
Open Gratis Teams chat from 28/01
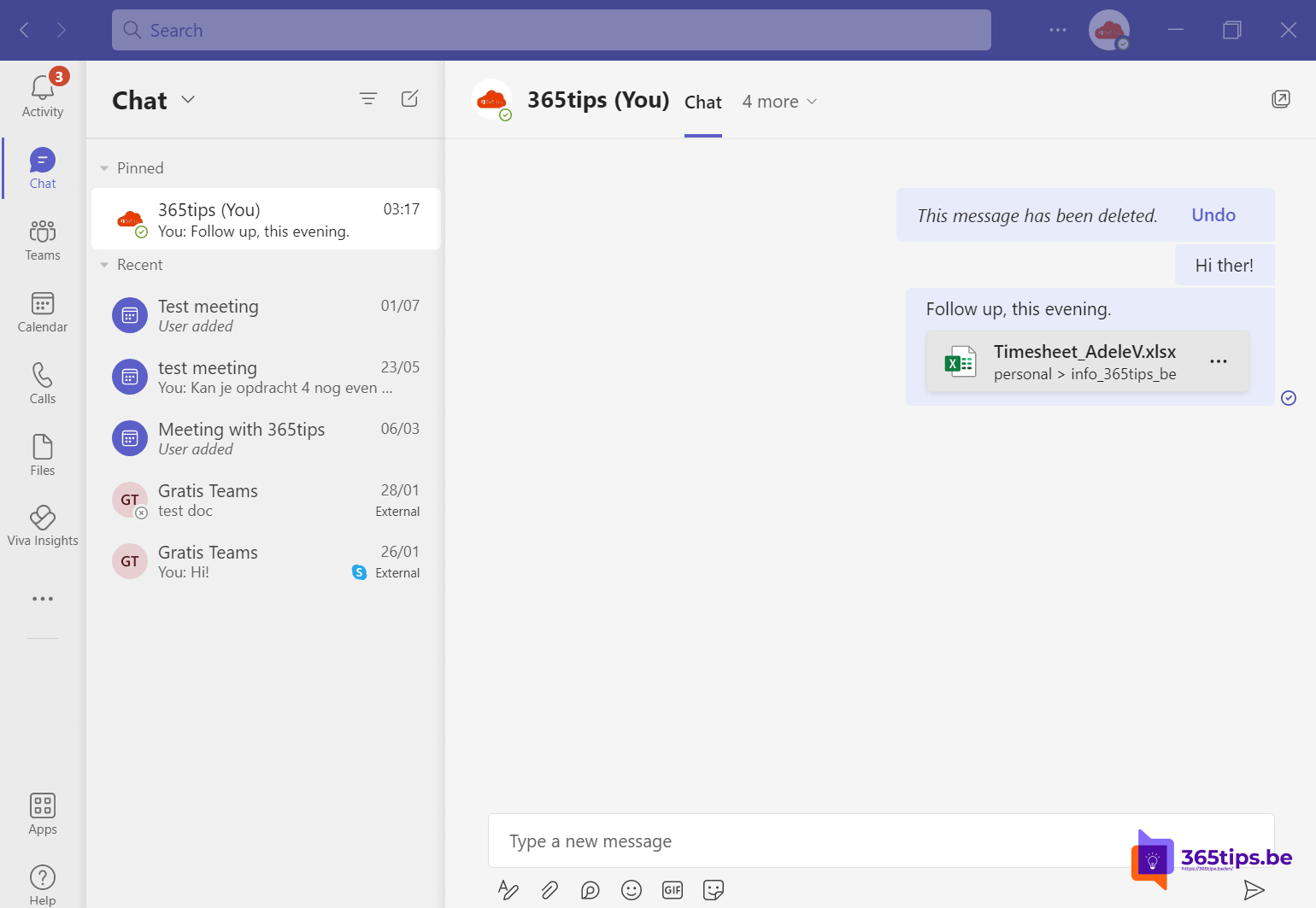coord(266,500)
